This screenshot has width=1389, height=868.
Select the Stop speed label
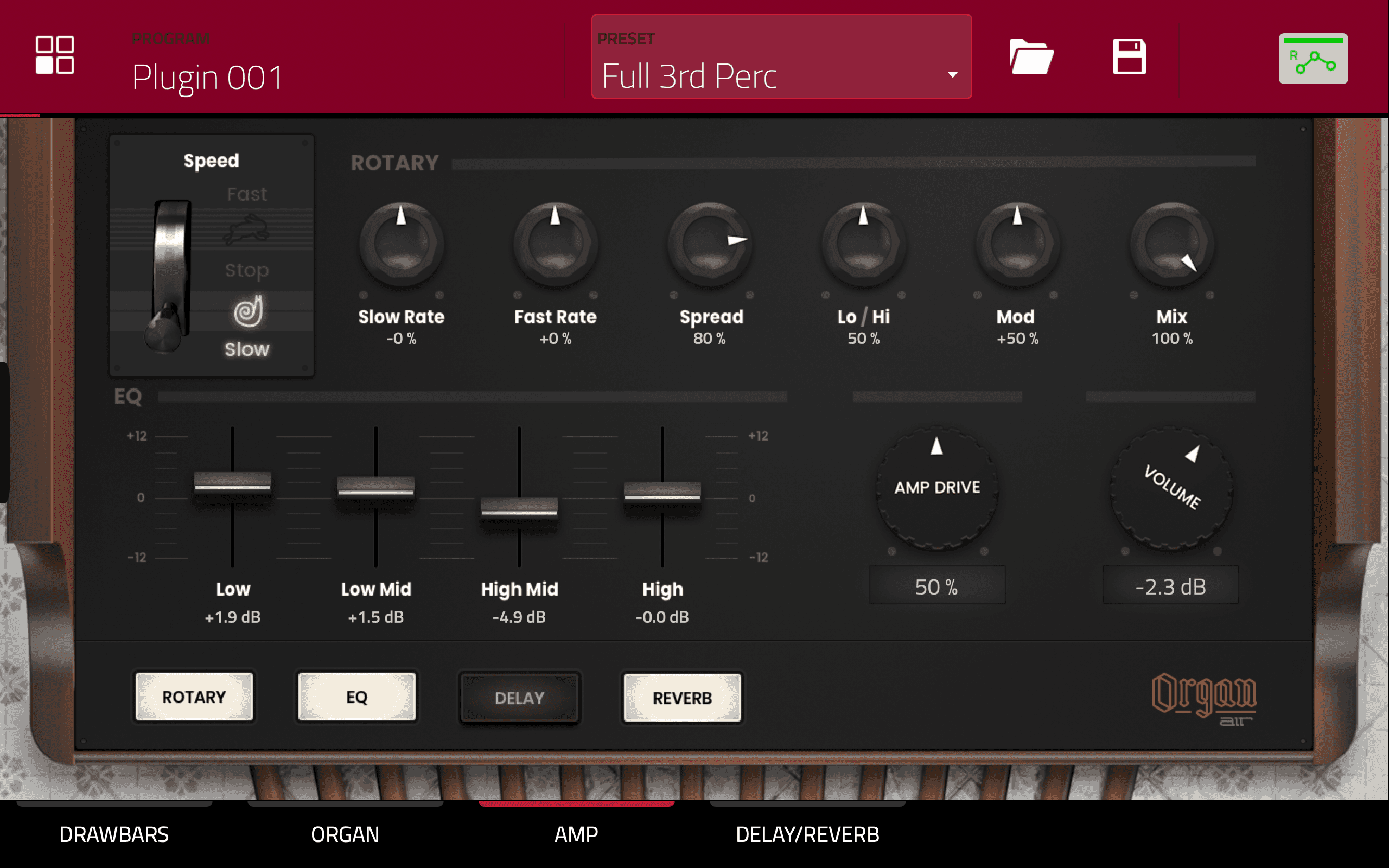click(x=247, y=270)
